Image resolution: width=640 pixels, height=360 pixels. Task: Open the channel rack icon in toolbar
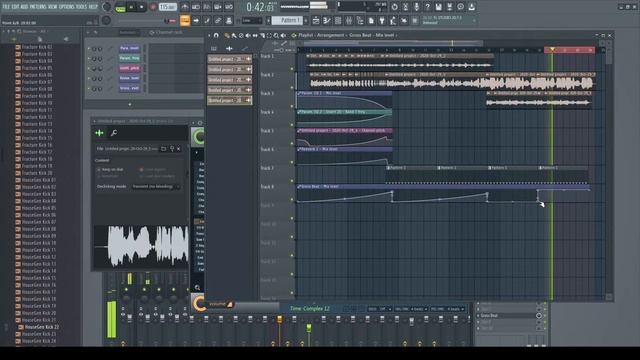[x=338, y=20]
